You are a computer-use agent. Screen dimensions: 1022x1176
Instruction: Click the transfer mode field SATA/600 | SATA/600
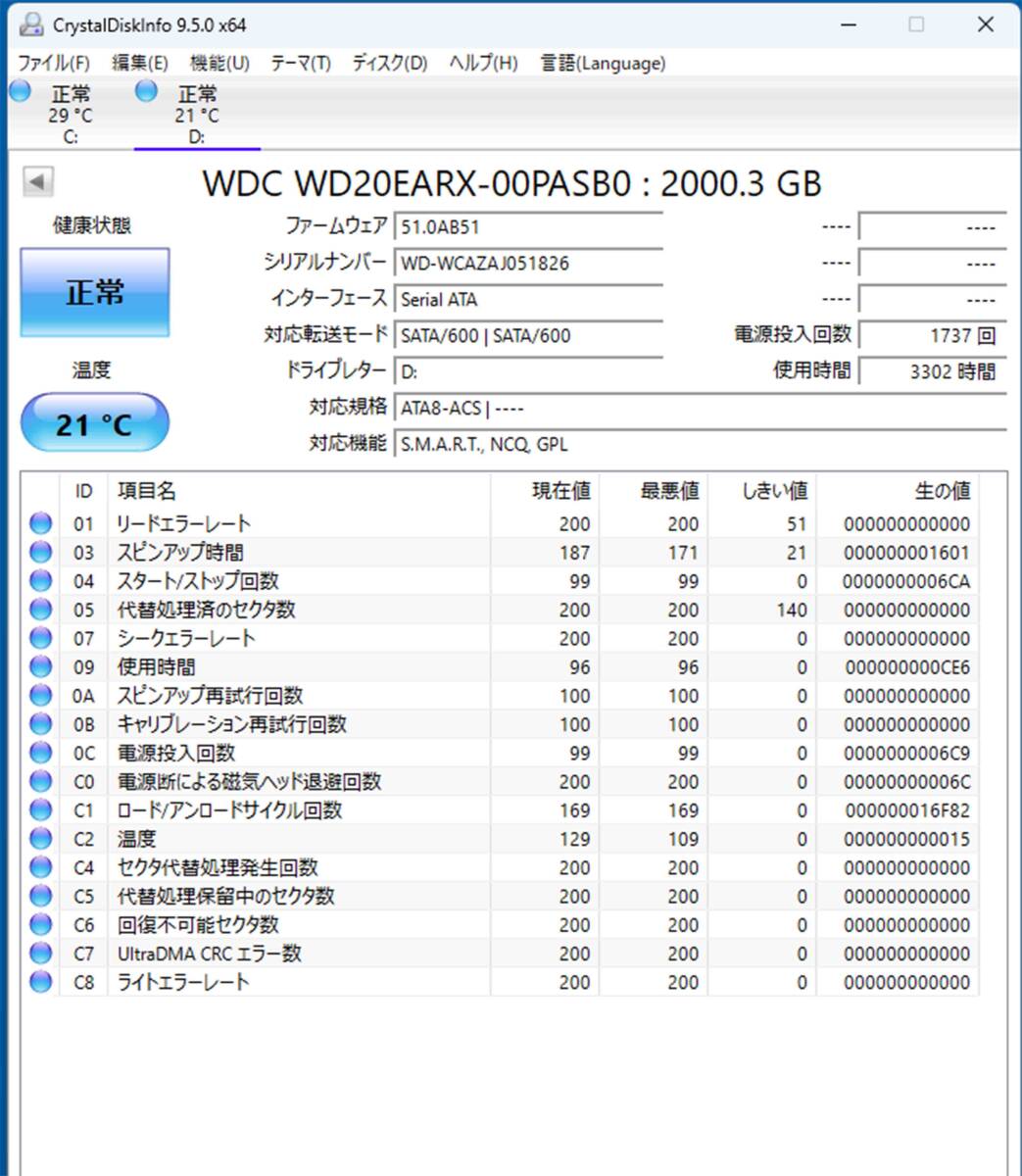pos(529,335)
